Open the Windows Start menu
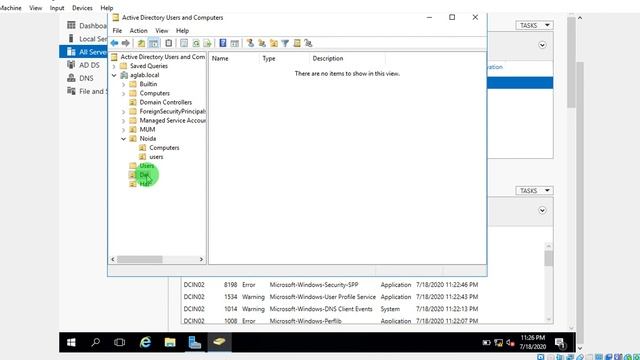Viewport: 640px width, 360px height. tap(71, 342)
